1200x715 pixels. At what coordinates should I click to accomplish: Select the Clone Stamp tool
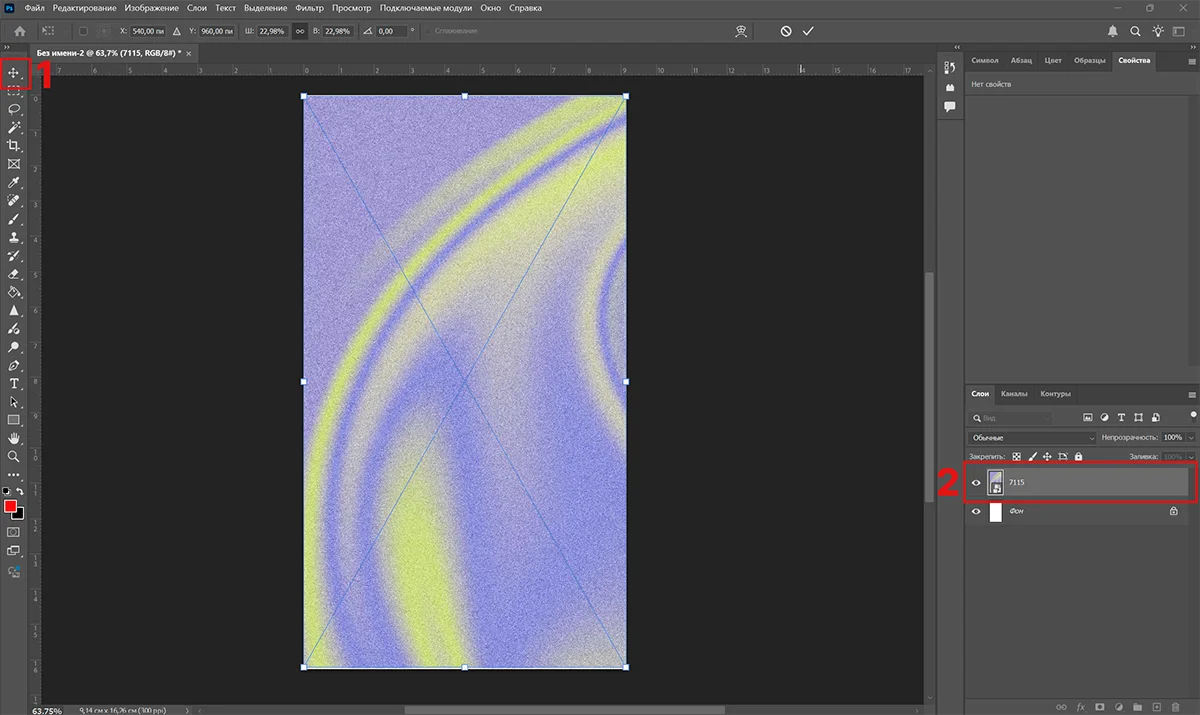pyautogui.click(x=14, y=237)
